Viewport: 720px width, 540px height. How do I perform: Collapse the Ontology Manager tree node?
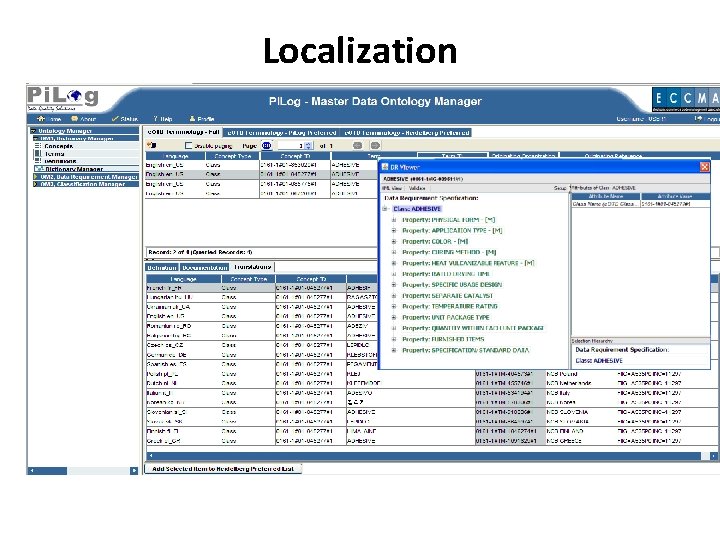(34, 131)
